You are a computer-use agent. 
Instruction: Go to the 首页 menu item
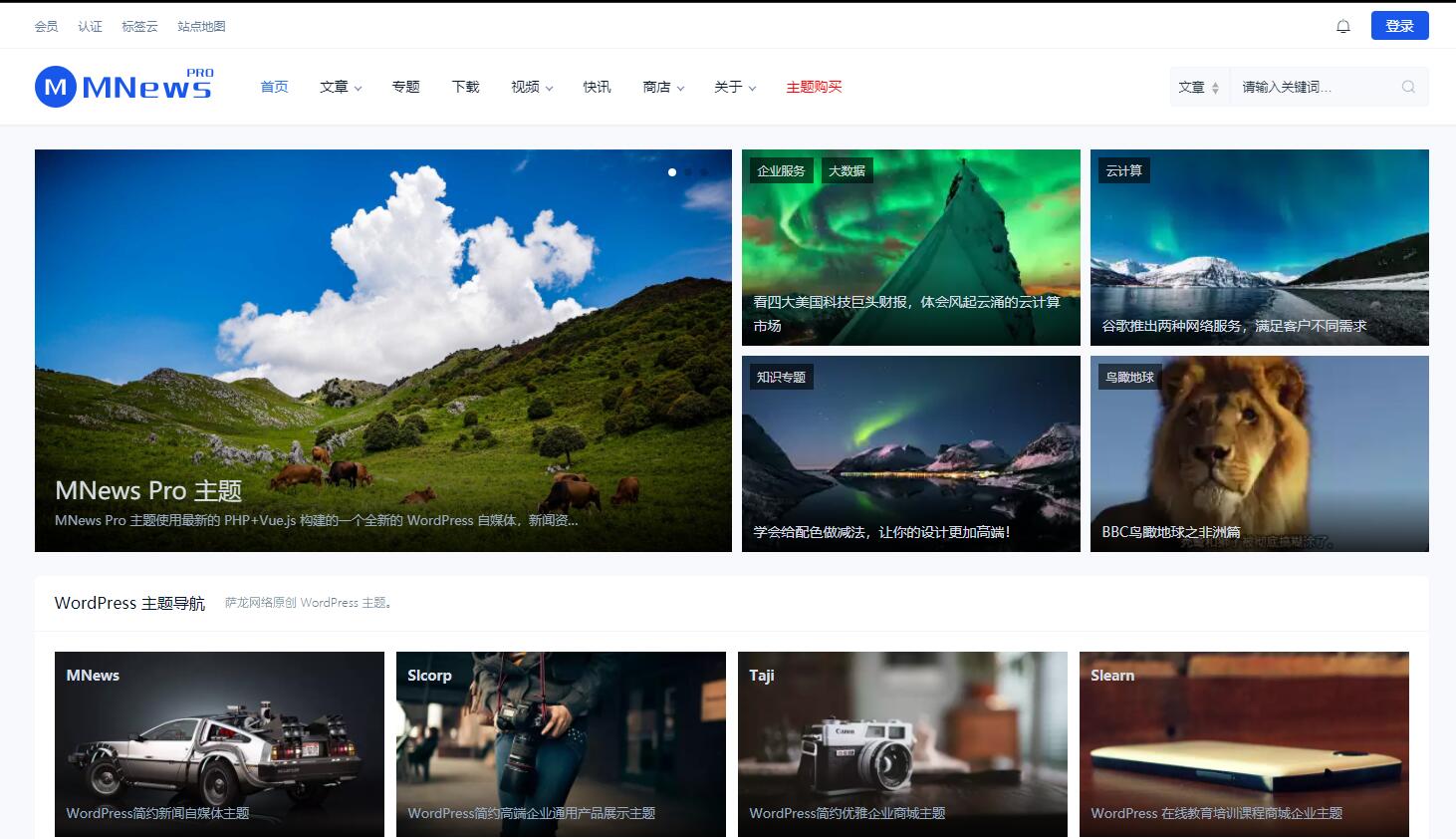pyautogui.click(x=274, y=87)
